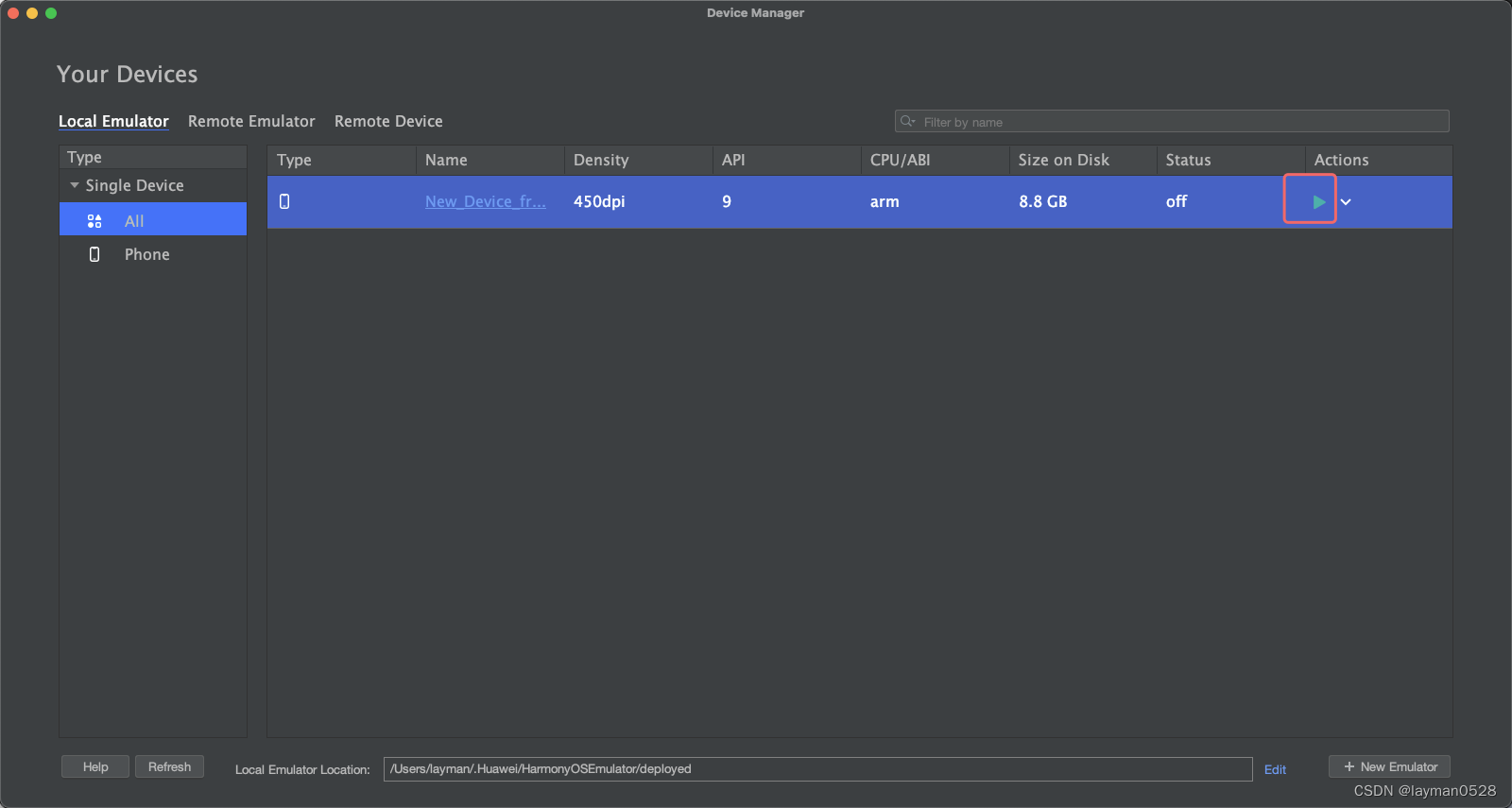Minimize the window with the yellow button
1512x808 pixels.
[32, 13]
